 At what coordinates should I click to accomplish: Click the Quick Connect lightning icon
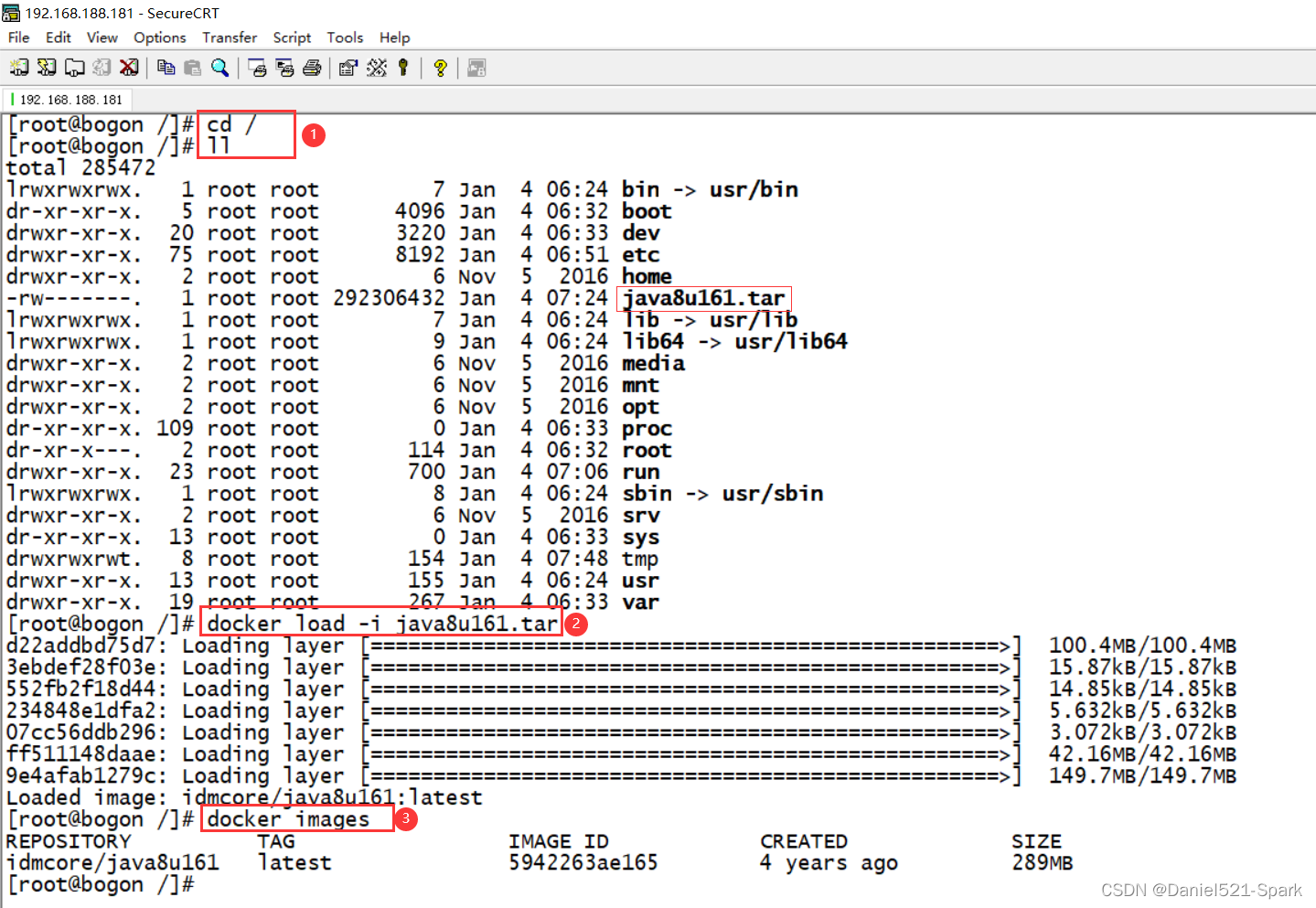pos(47,68)
